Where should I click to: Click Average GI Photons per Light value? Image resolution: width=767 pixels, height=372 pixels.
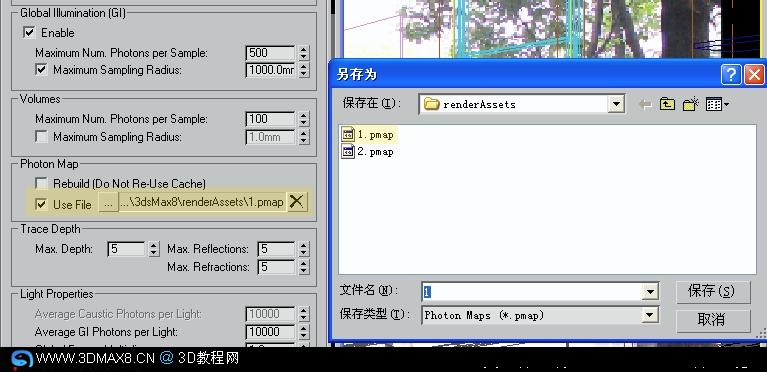271,332
